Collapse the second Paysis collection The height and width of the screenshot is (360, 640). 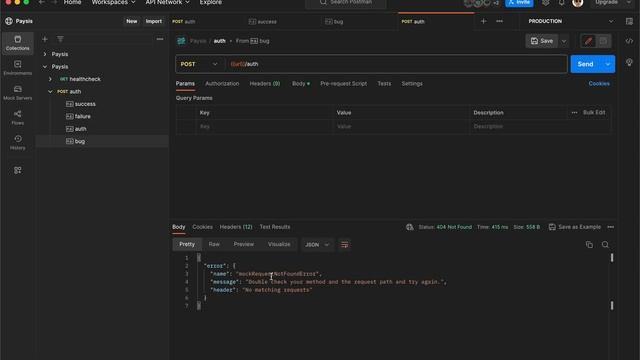tap(45, 67)
